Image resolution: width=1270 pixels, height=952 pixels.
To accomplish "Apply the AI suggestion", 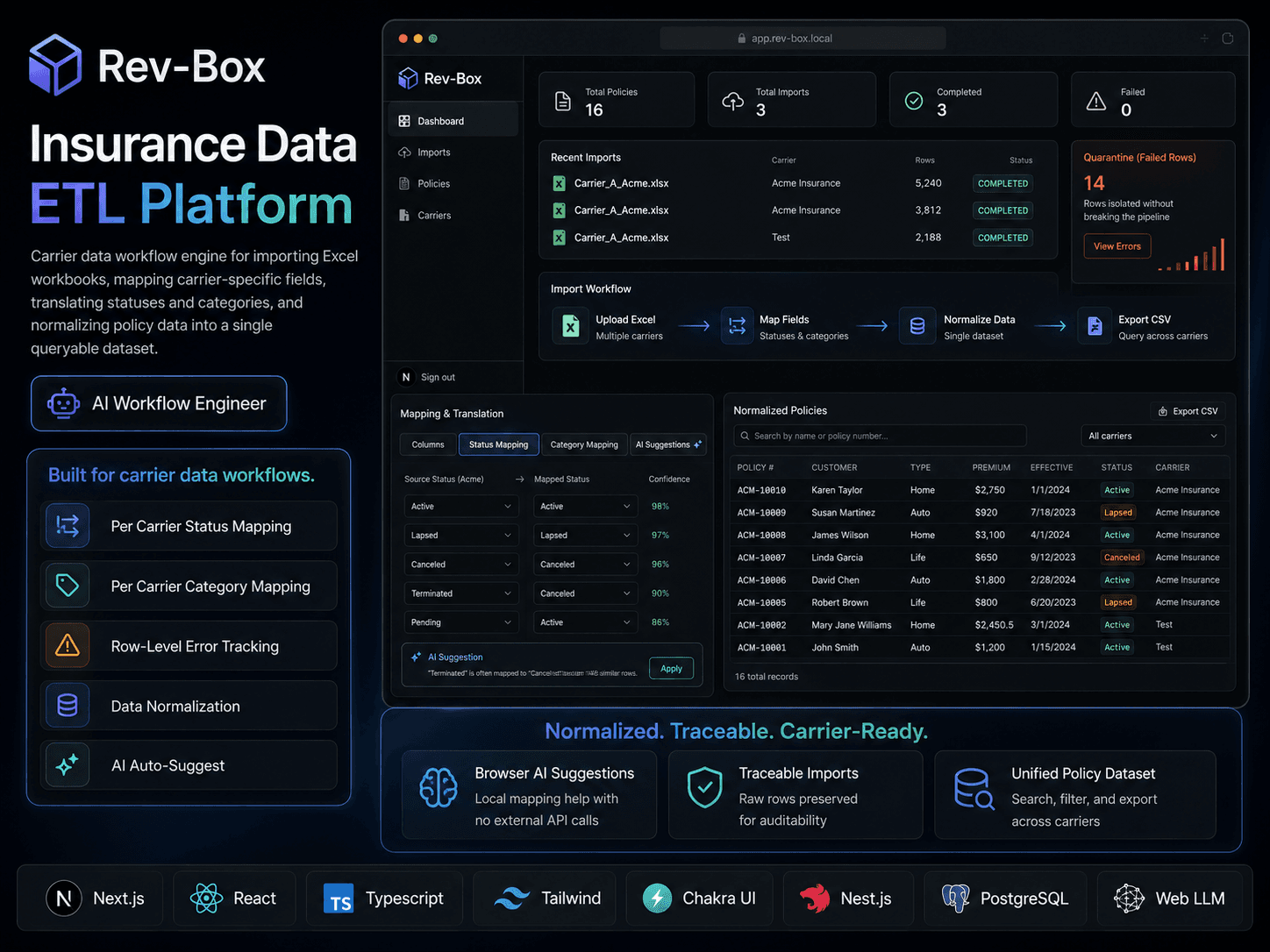I will coord(671,668).
